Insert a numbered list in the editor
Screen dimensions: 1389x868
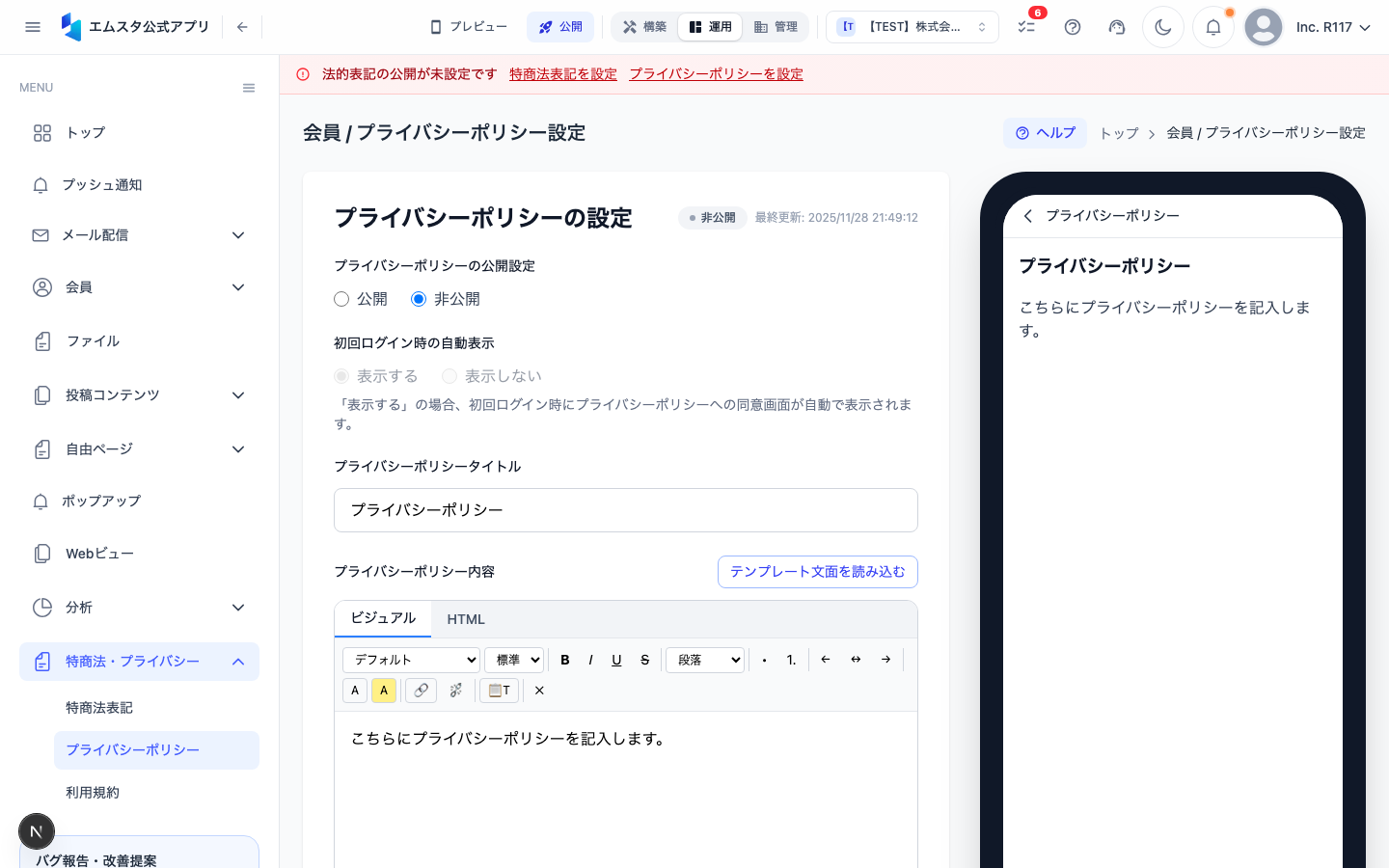[791, 660]
